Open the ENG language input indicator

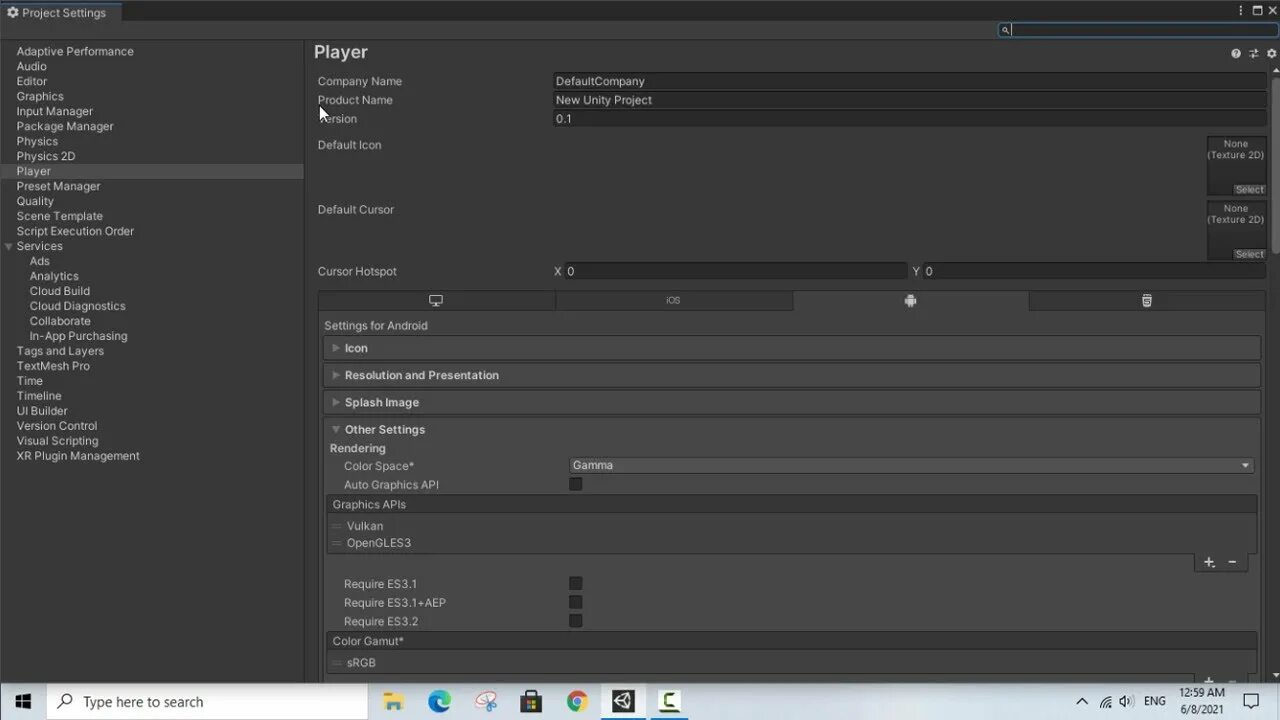click(1155, 701)
